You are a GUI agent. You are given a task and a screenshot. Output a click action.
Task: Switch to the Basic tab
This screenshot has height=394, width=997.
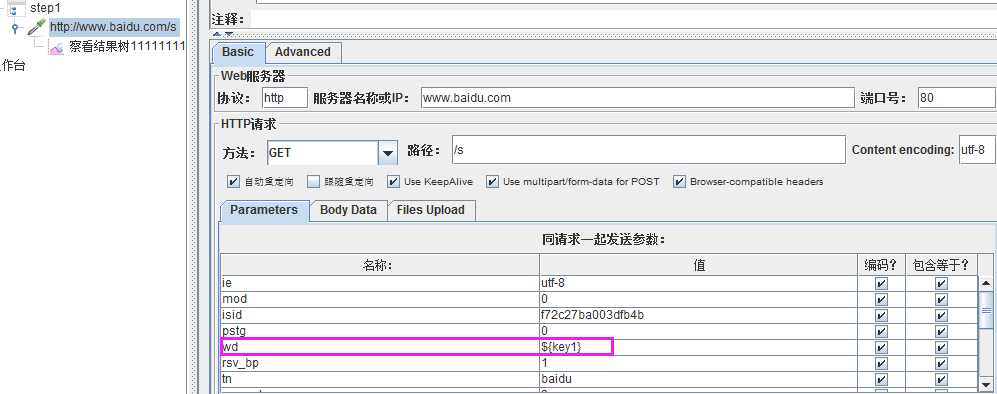pyautogui.click(x=238, y=52)
